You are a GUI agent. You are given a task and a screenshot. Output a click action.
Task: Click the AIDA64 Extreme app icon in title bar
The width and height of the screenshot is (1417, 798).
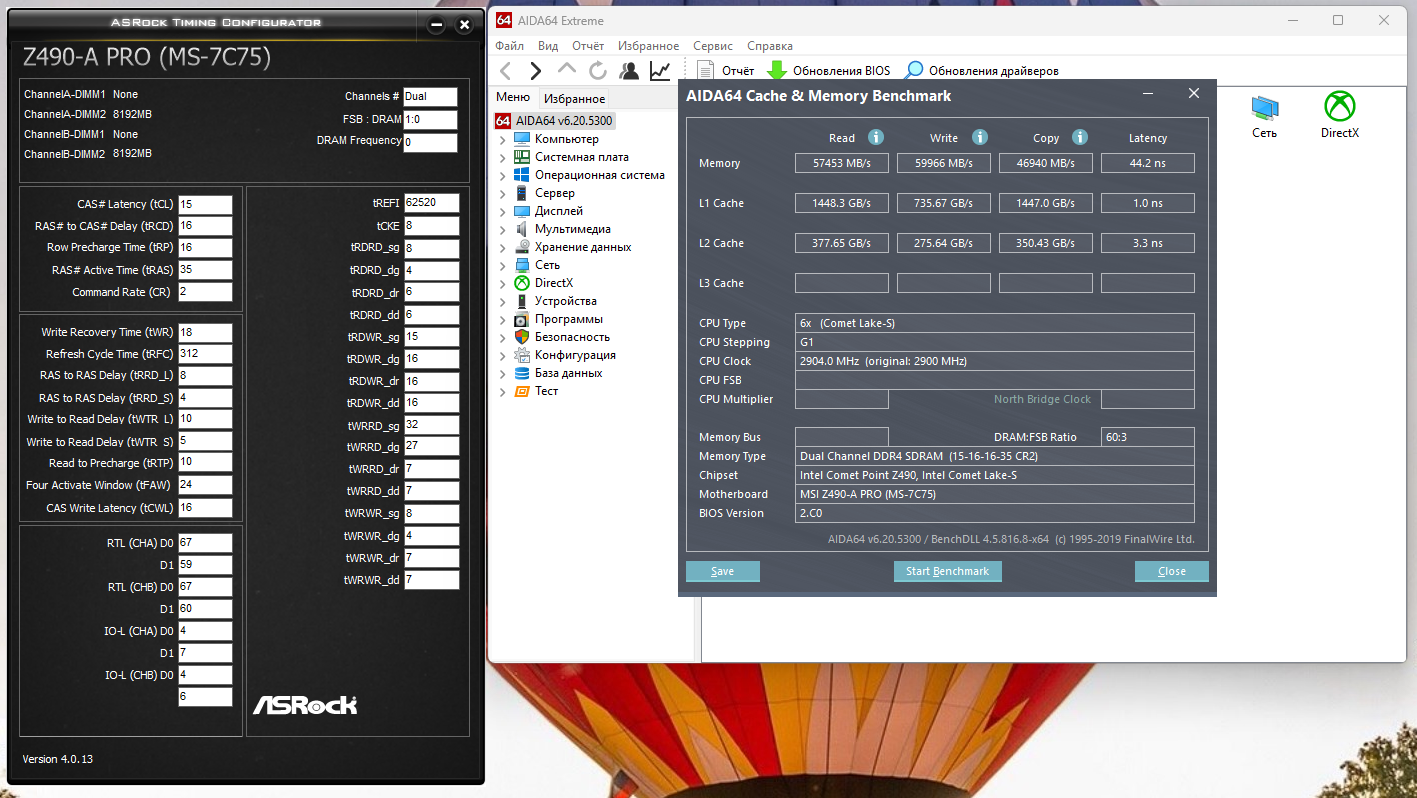pyautogui.click(x=504, y=20)
